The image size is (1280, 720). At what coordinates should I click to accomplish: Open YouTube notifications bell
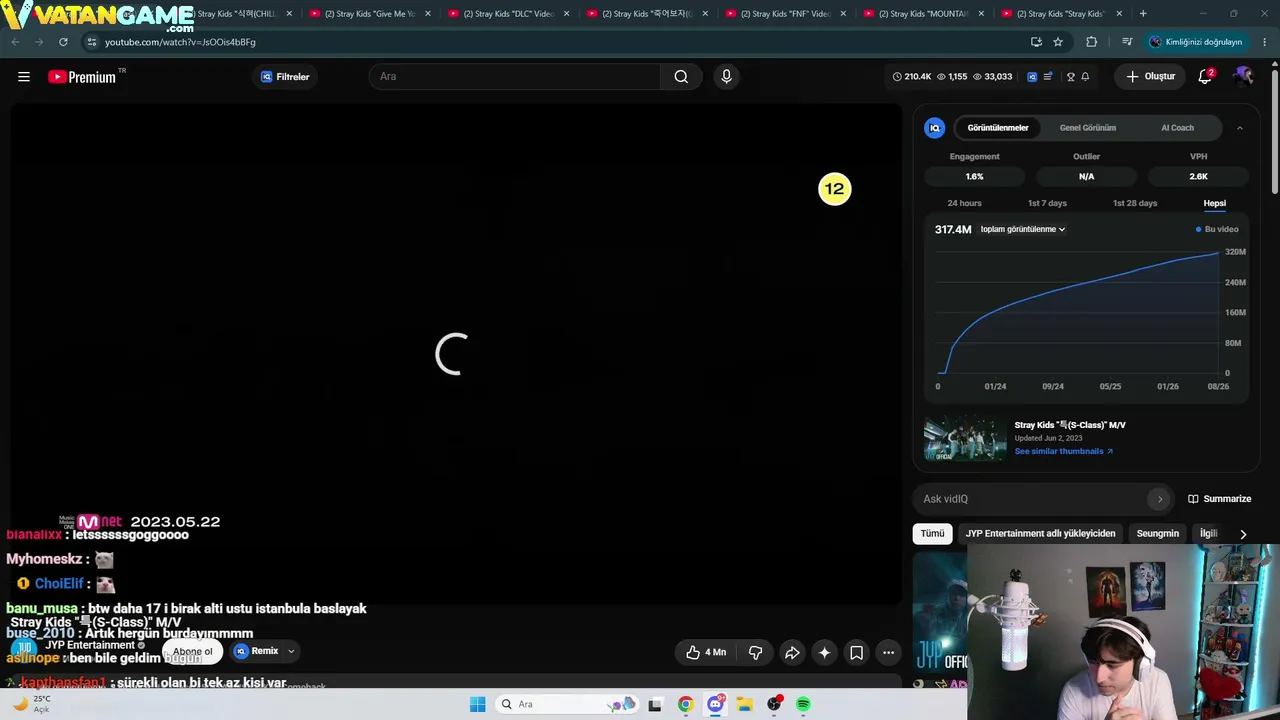pyautogui.click(x=1205, y=77)
